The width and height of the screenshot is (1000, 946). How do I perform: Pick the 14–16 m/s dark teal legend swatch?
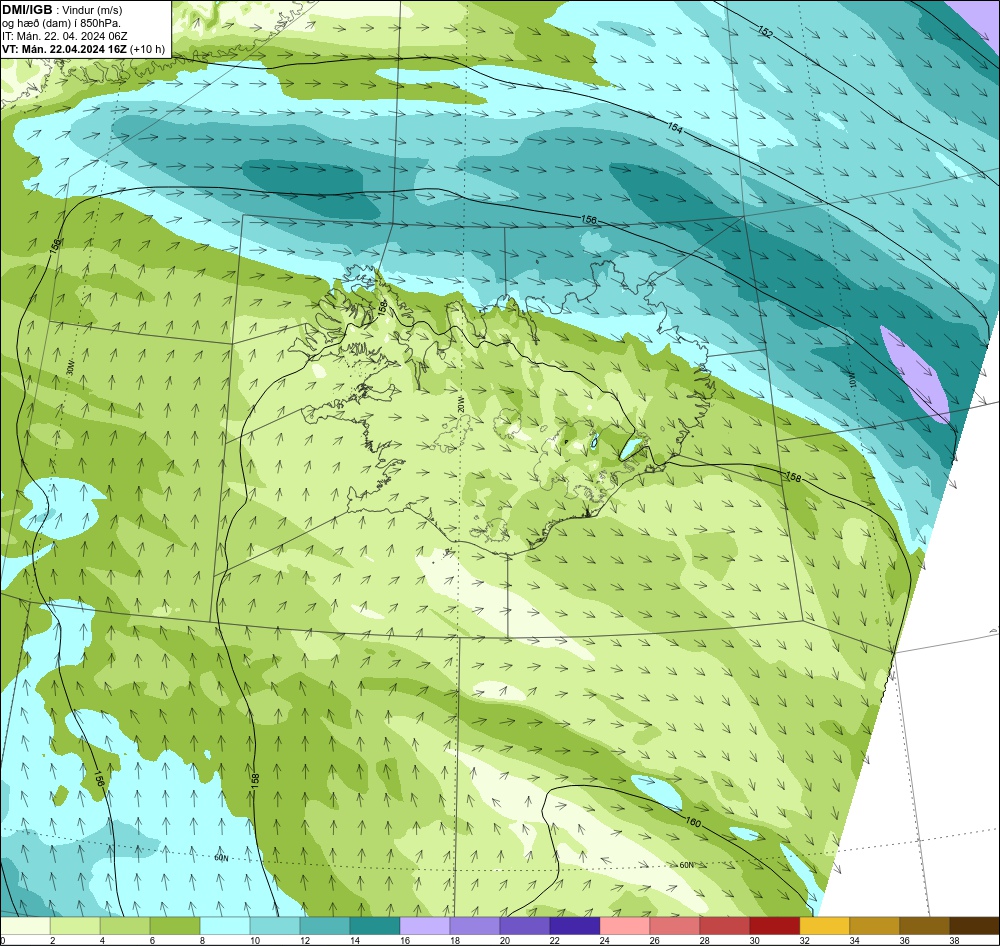click(375, 926)
